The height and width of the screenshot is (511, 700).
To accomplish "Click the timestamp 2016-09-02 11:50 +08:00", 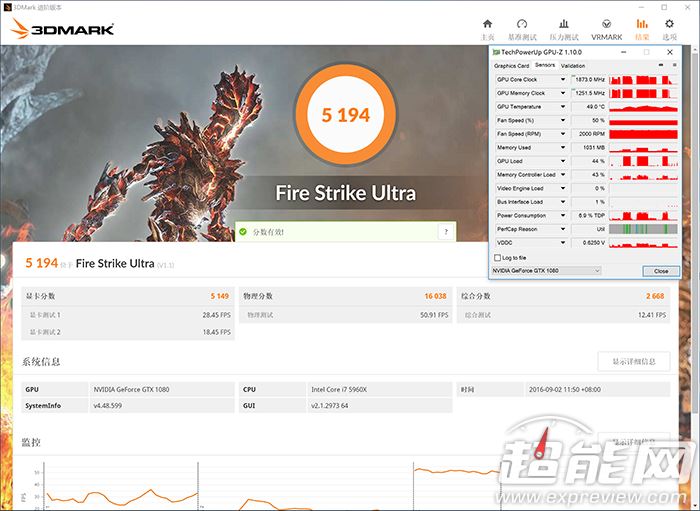I will (565, 390).
